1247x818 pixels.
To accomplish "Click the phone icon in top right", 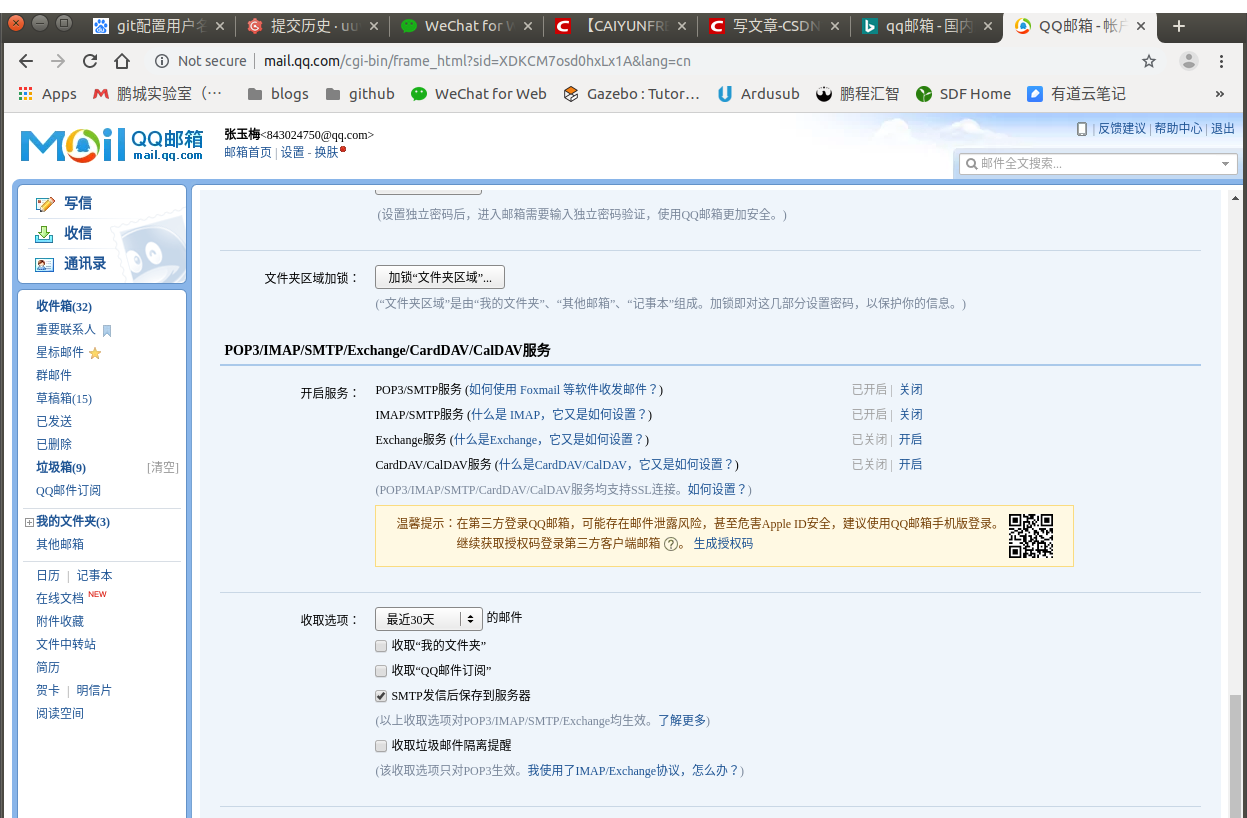I will [1082, 129].
